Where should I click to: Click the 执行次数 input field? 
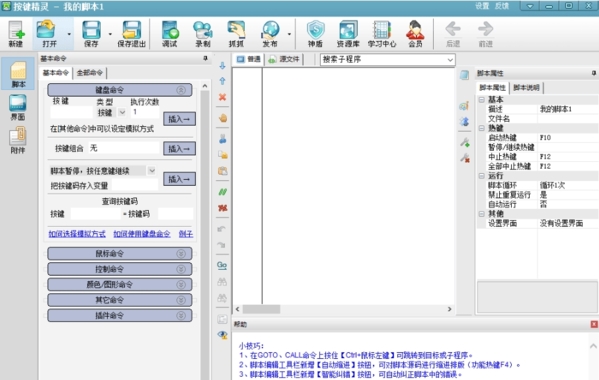145,112
